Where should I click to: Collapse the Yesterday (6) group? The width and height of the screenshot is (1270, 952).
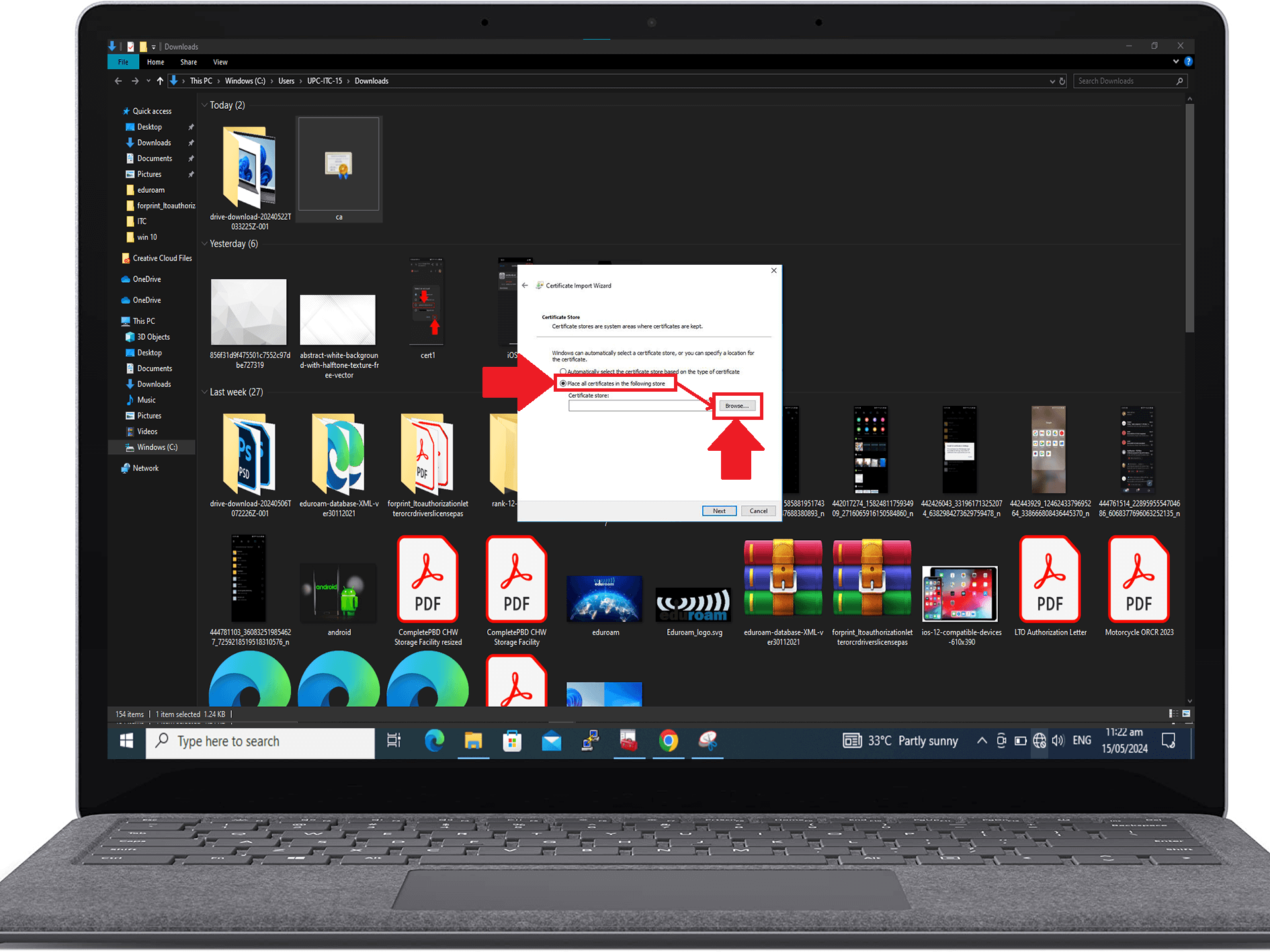tap(204, 244)
